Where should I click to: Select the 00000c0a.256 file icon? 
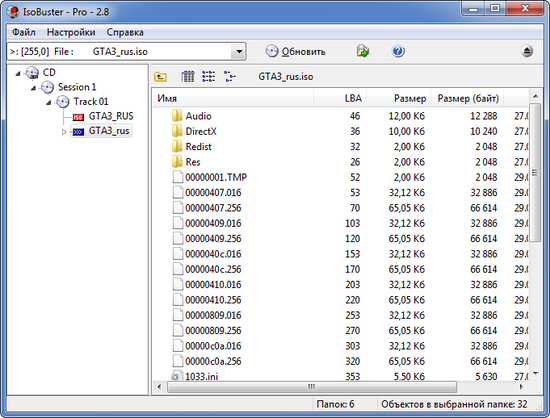pos(178,361)
